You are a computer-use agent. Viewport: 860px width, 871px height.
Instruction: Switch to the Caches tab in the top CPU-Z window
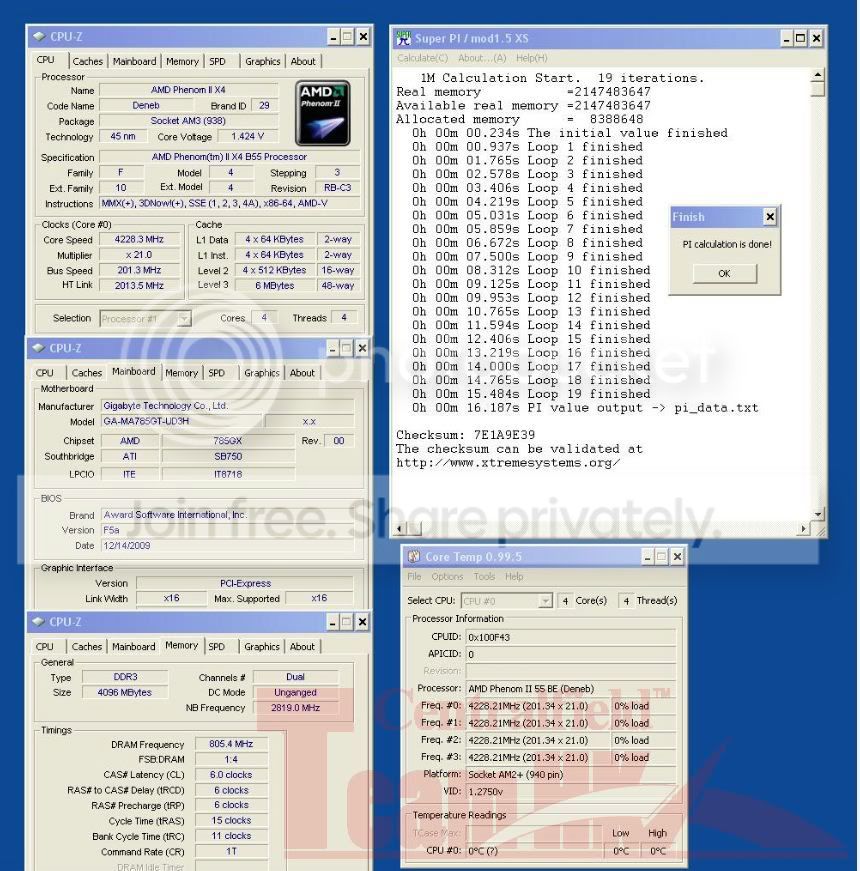[87, 61]
